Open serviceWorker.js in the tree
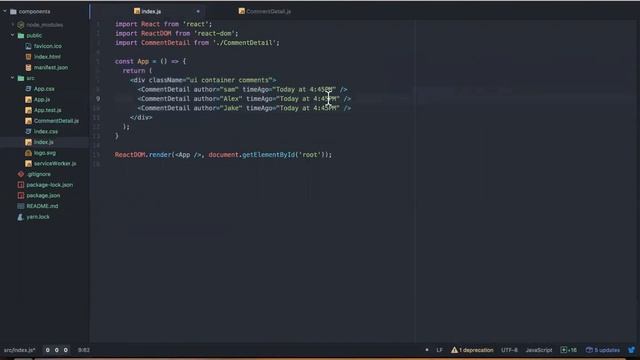The width and height of the screenshot is (640, 360). tap(55, 163)
